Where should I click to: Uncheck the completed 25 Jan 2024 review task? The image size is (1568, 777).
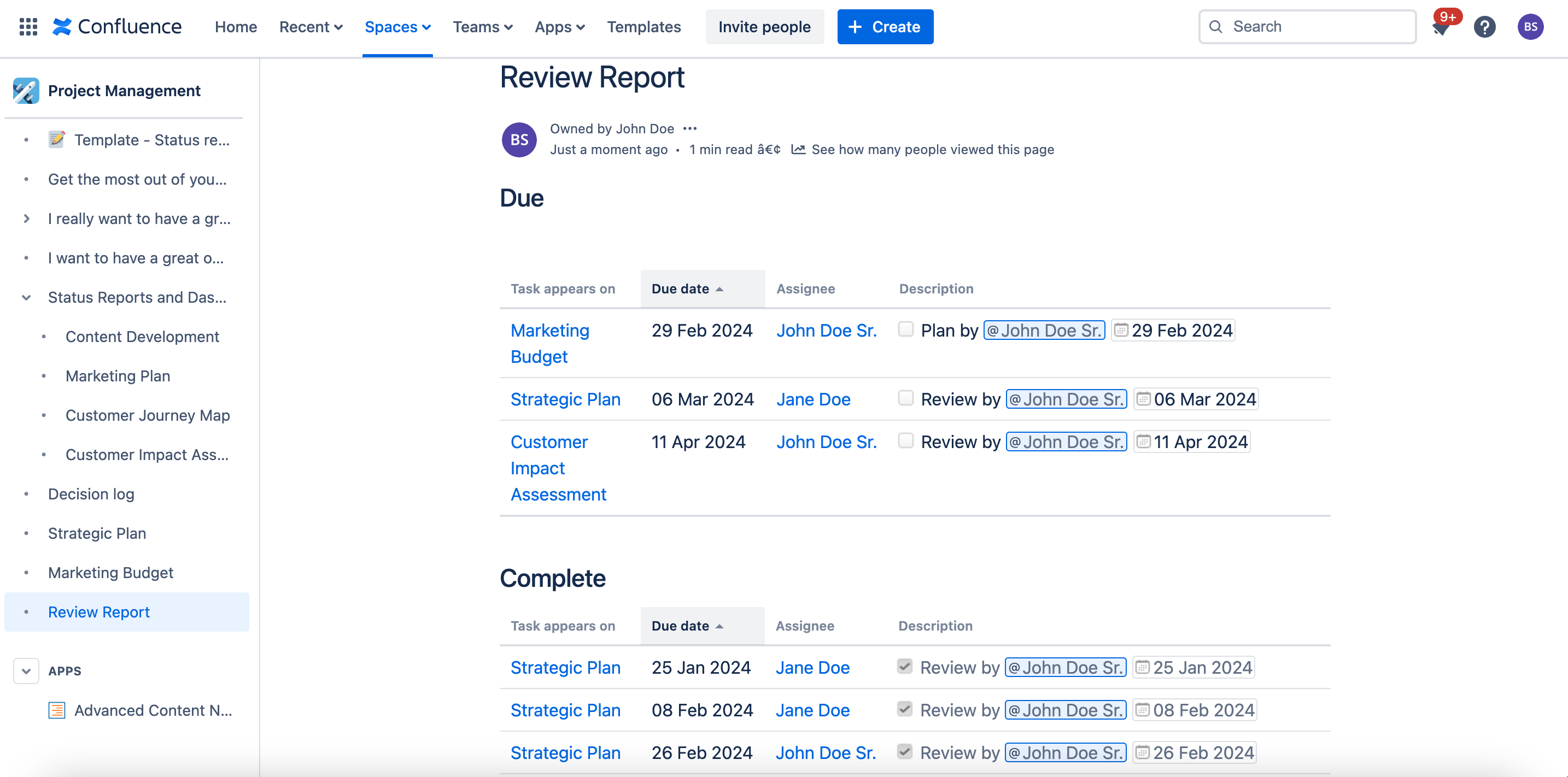904,666
